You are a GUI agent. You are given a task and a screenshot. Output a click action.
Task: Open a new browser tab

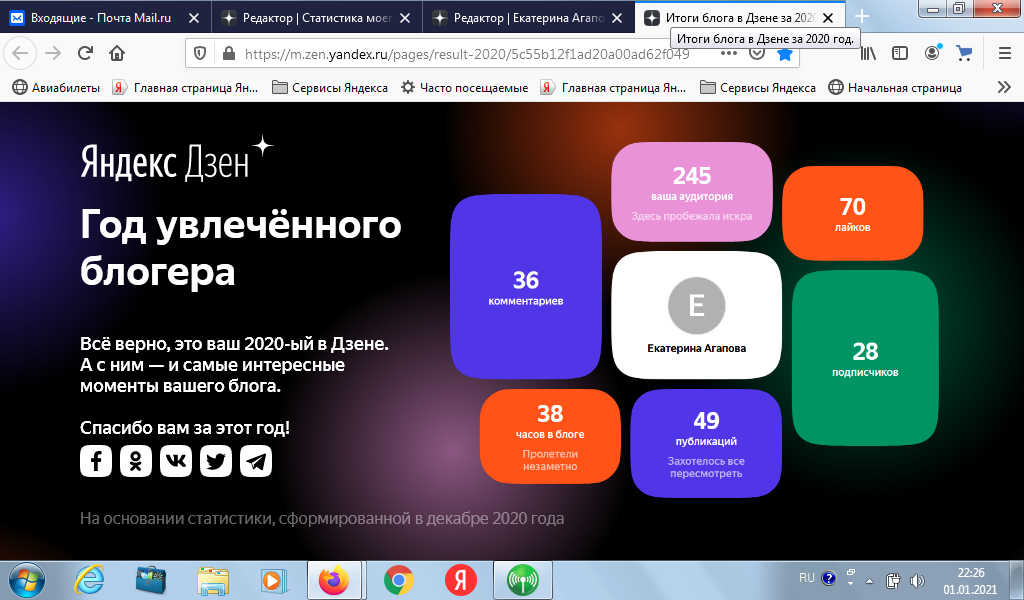862,17
